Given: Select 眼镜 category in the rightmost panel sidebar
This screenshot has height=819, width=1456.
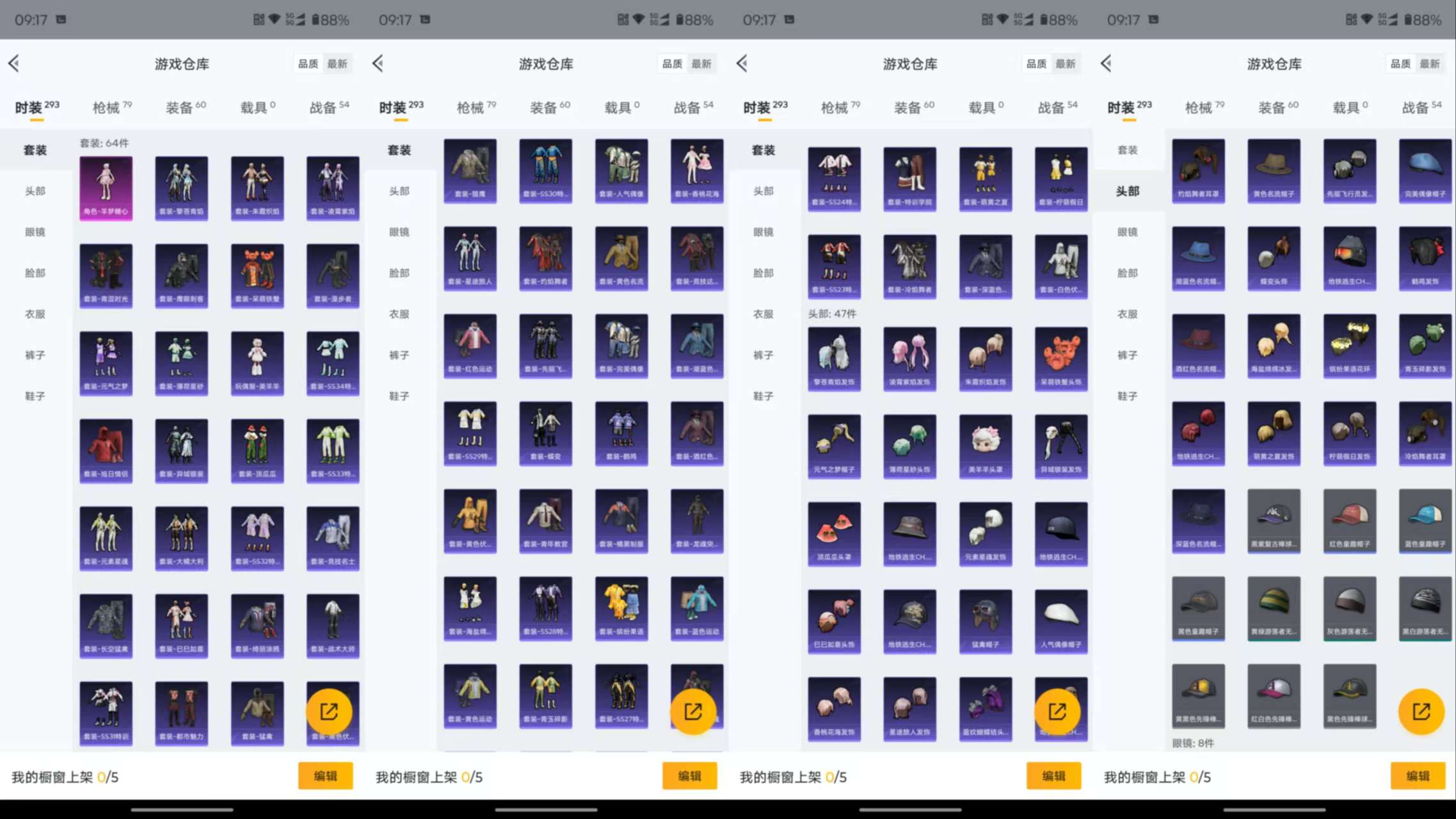Looking at the screenshot, I should click(x=1128, y=232).
